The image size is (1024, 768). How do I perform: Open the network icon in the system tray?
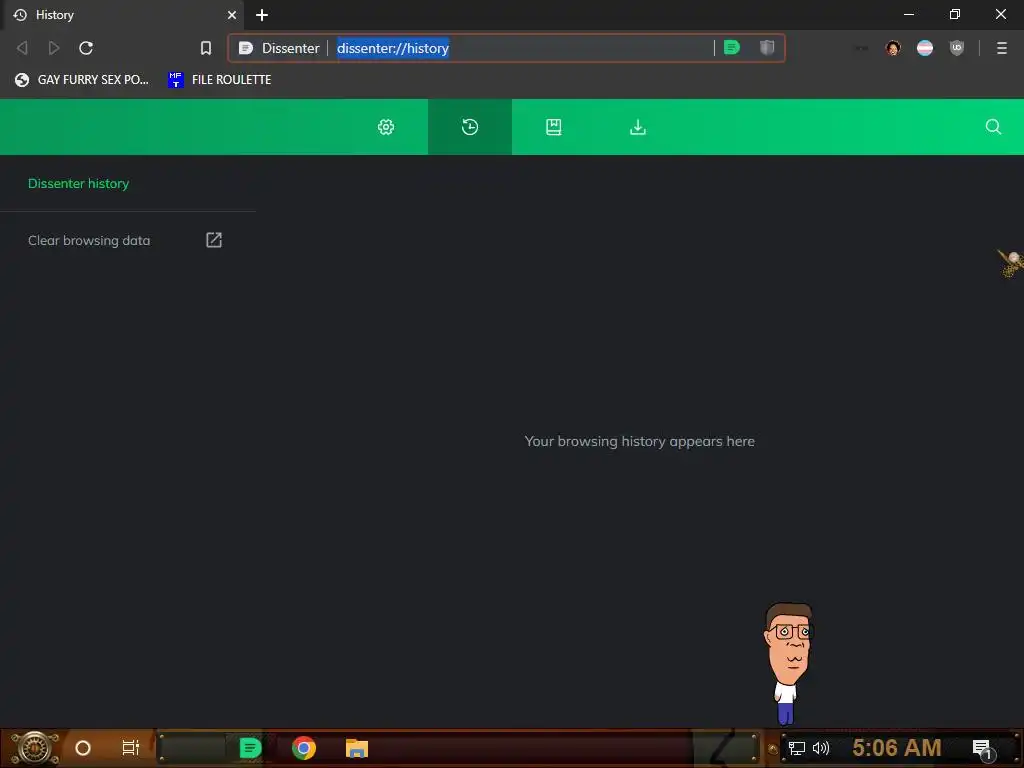[797, 748]
